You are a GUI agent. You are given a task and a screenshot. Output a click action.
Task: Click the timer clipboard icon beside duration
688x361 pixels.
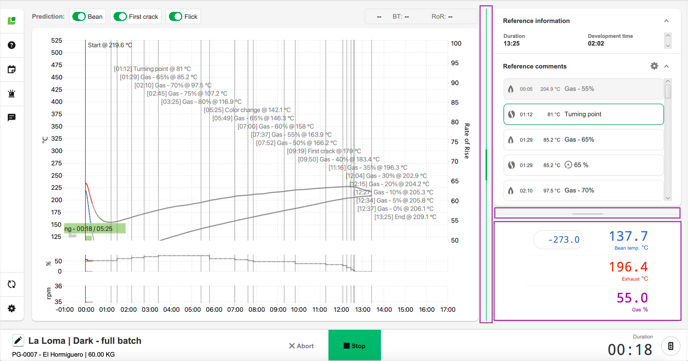pyautogui.click(x=670, y=346)
